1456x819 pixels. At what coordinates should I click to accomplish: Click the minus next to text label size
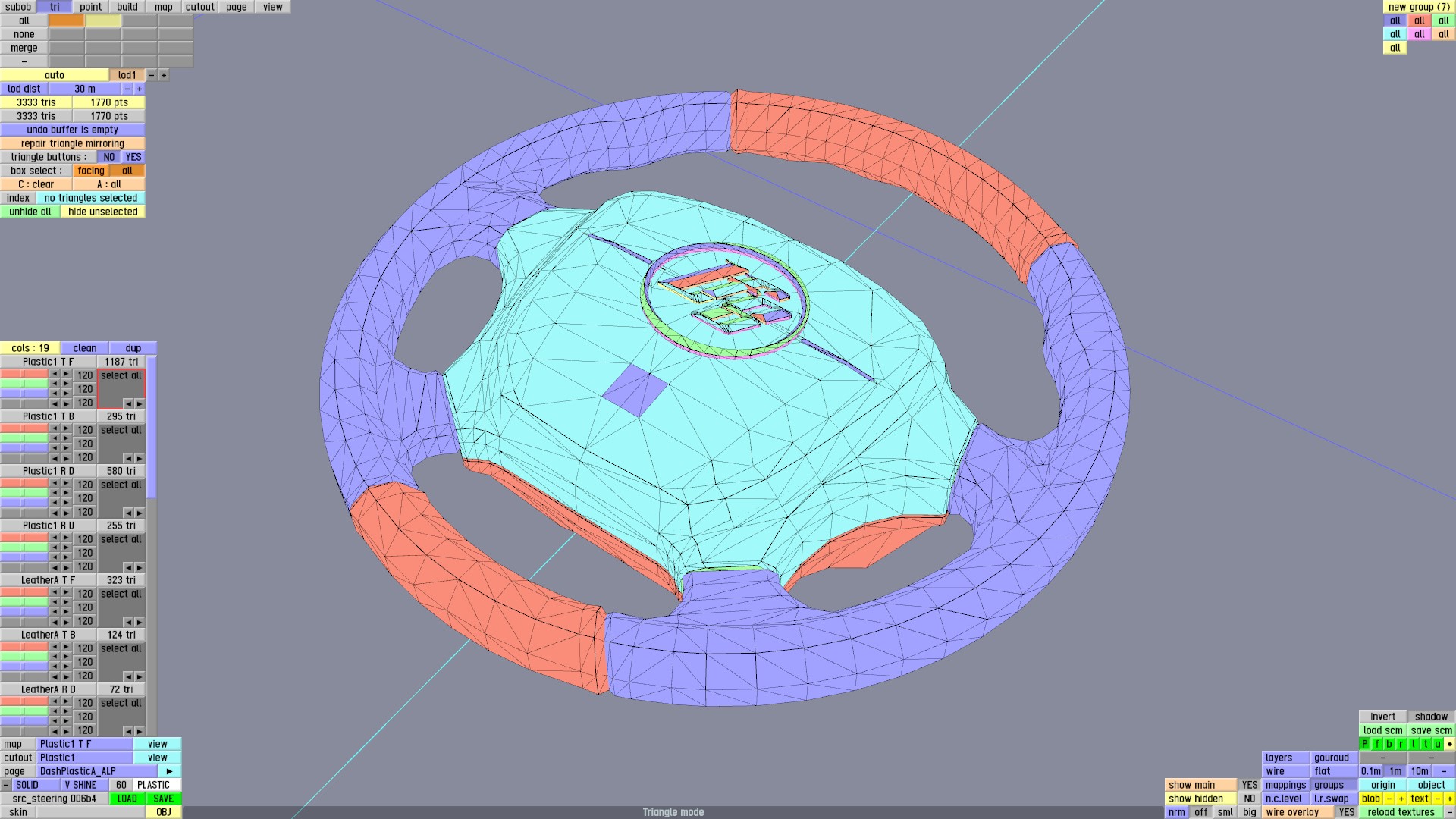point(1437,799)
